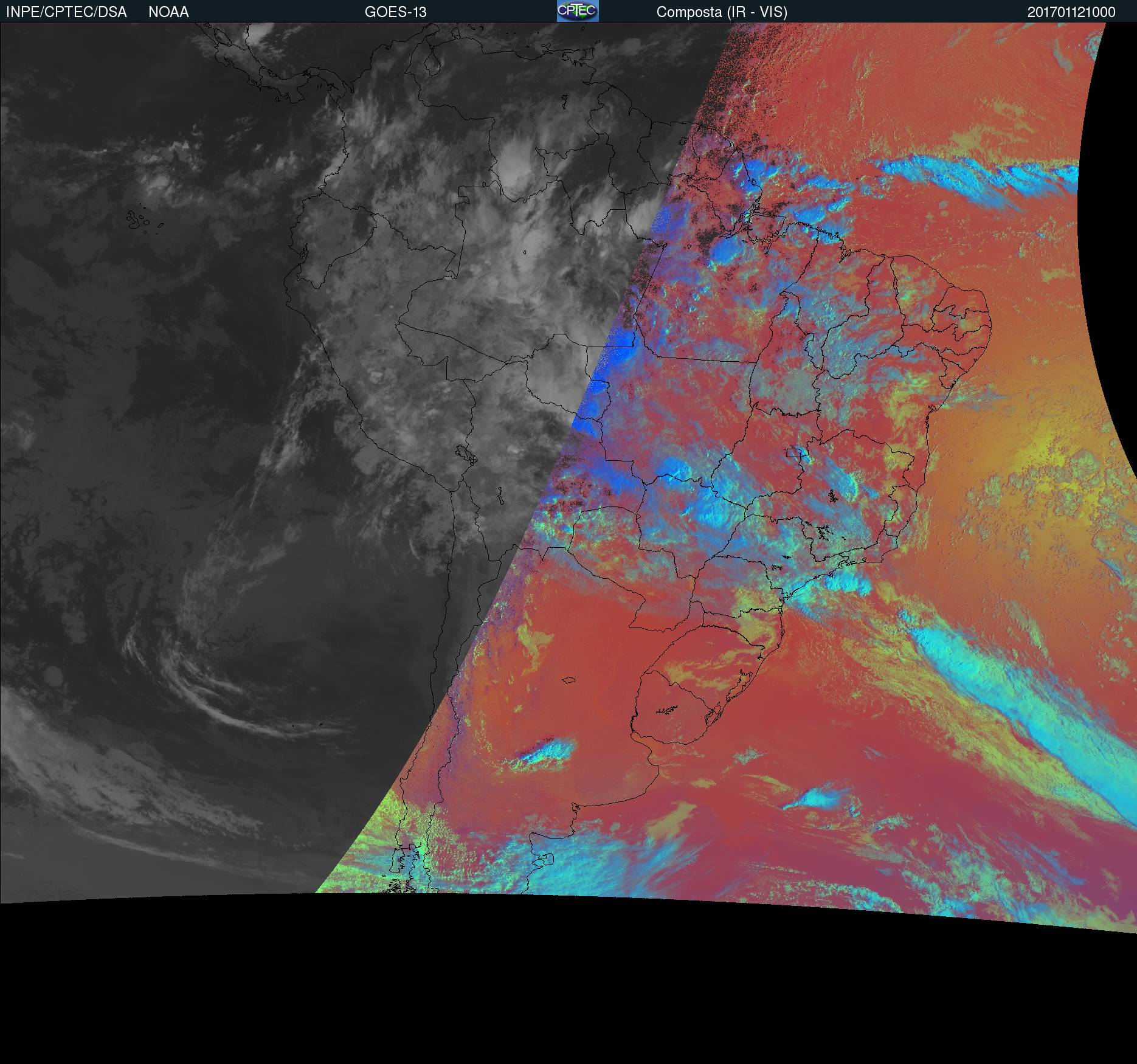Image resolution: width=1137 pixels, height=1064 pixels.
Task: Click the 201701121000 timestamp
Action: pyautogui.click(x=1071, y=12)
